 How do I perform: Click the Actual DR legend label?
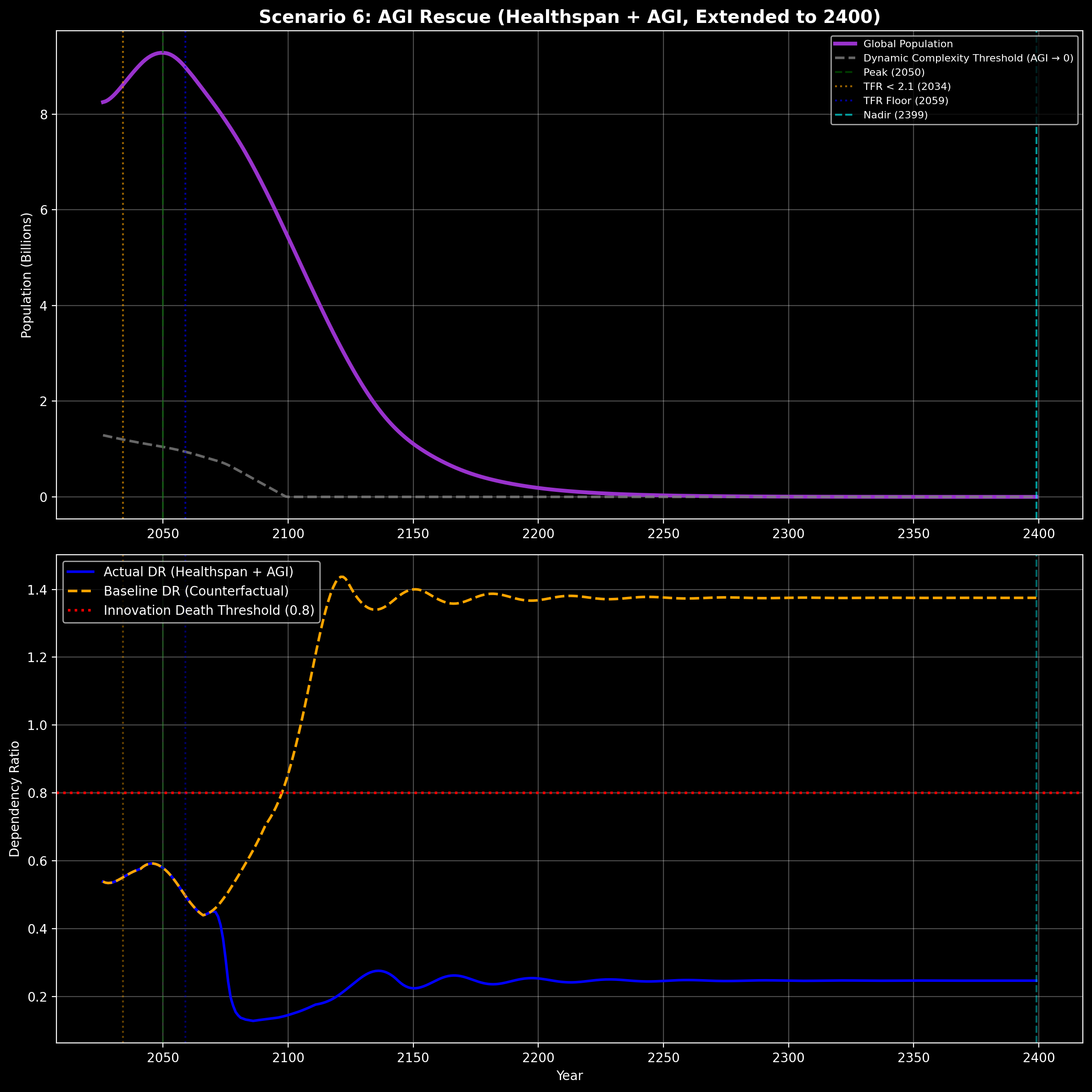point(198,571)
